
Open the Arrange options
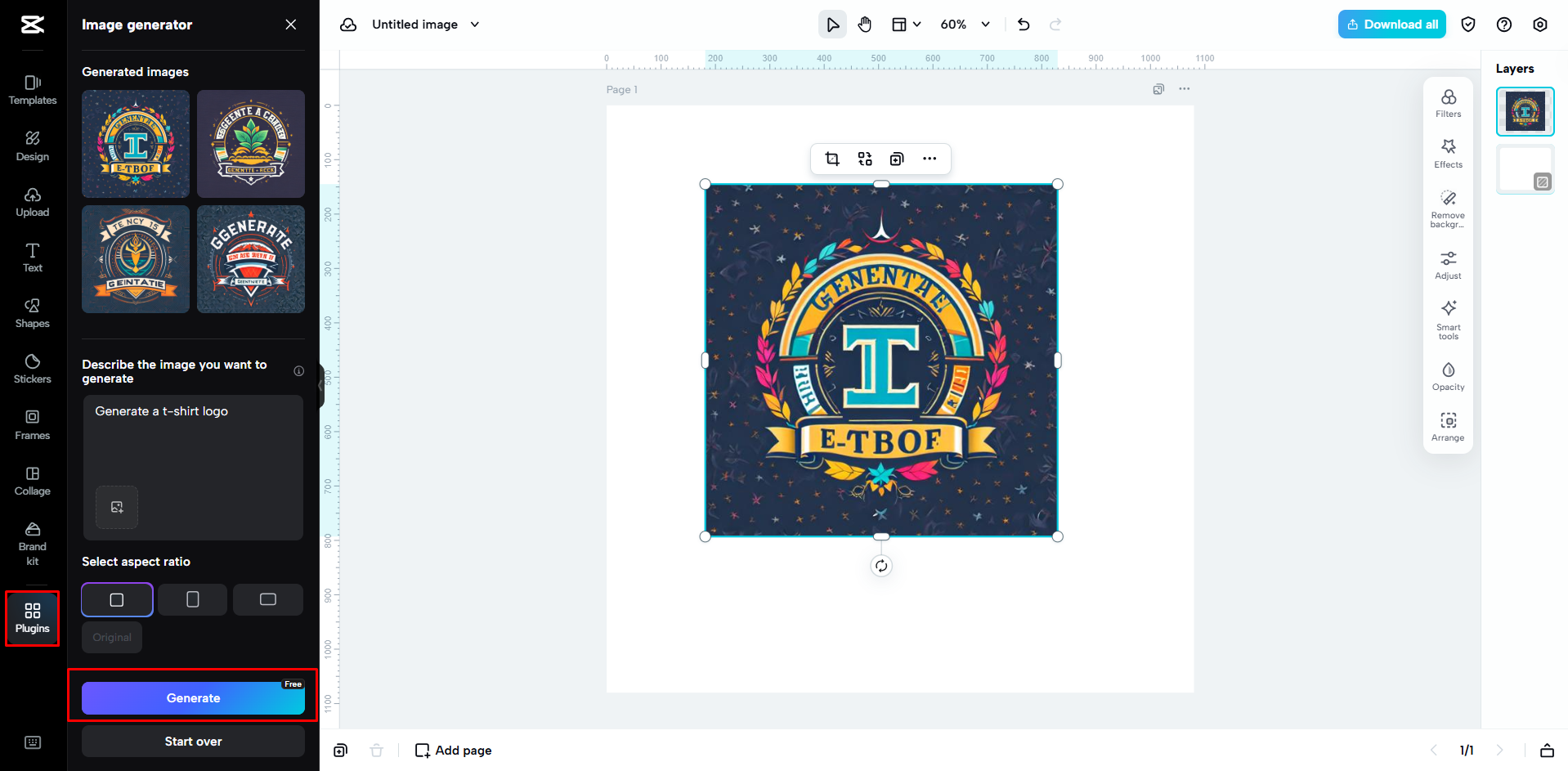coord(1447,426)
